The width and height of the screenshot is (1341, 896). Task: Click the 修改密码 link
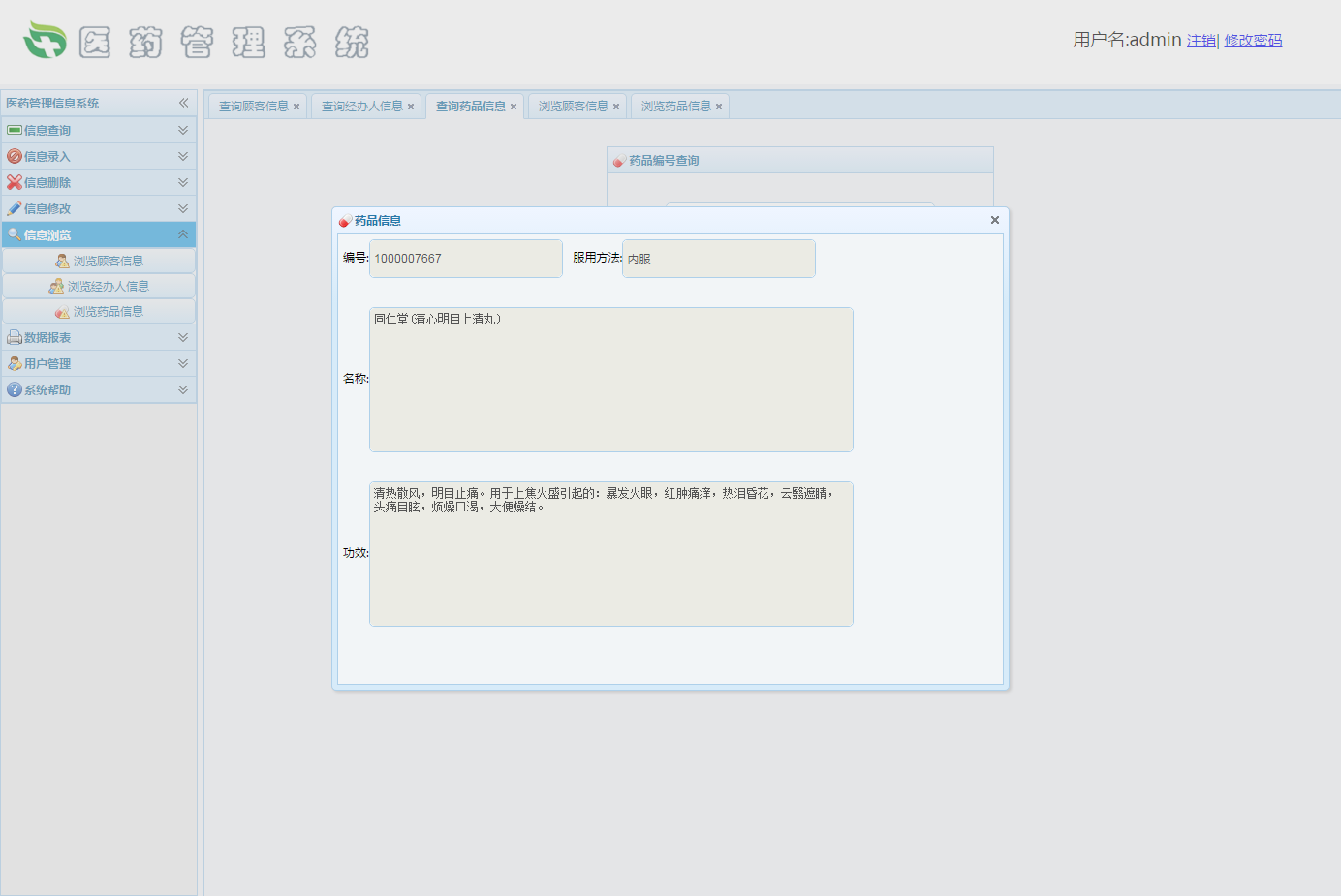pyautogui.click(x=1253, y=41)
